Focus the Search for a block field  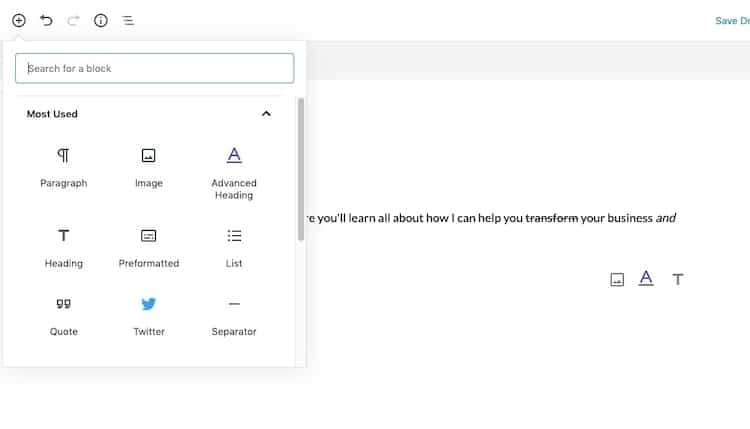pos(154,68)
